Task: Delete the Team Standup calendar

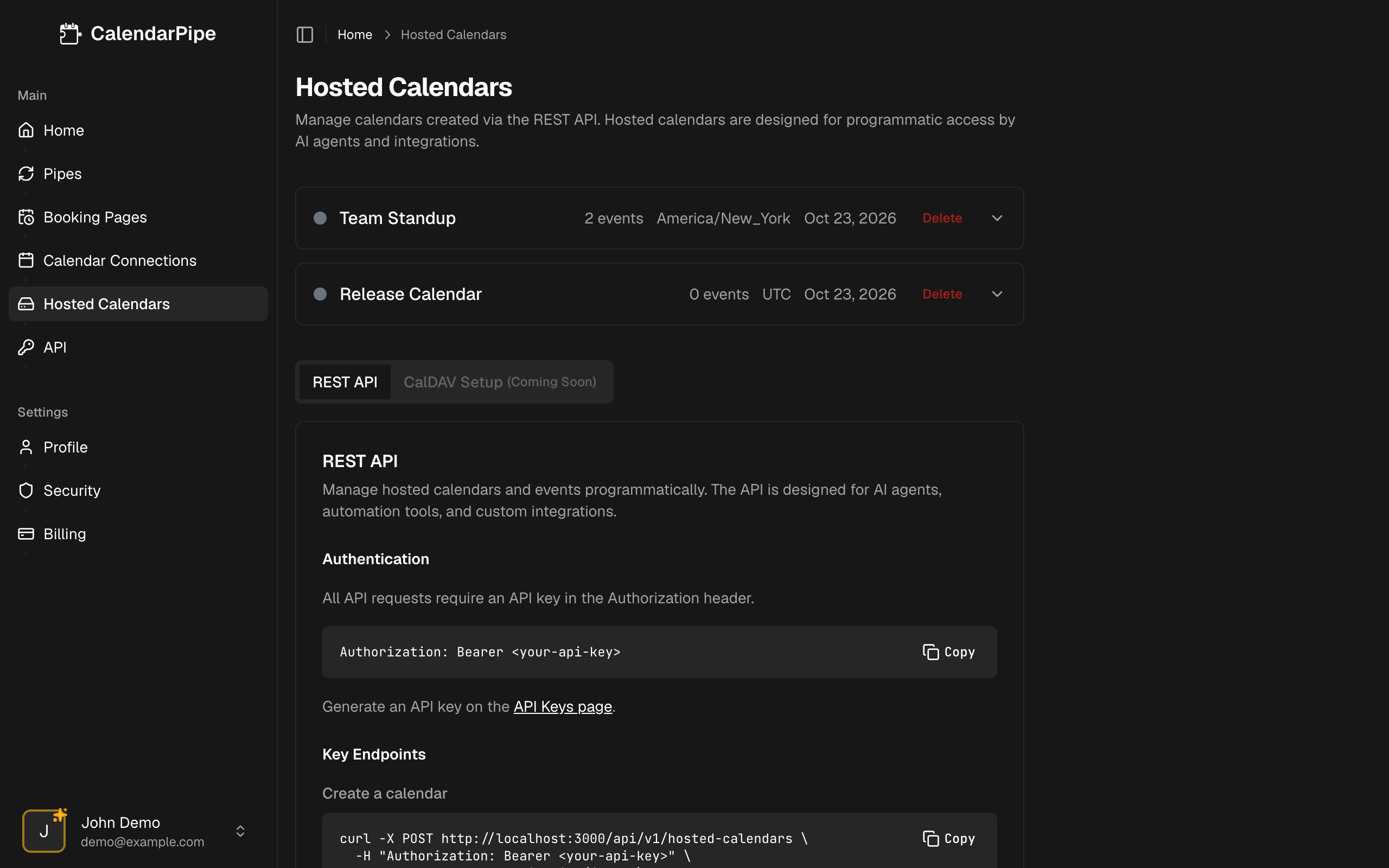Action: pyautogui.click(x=942, y=218)
